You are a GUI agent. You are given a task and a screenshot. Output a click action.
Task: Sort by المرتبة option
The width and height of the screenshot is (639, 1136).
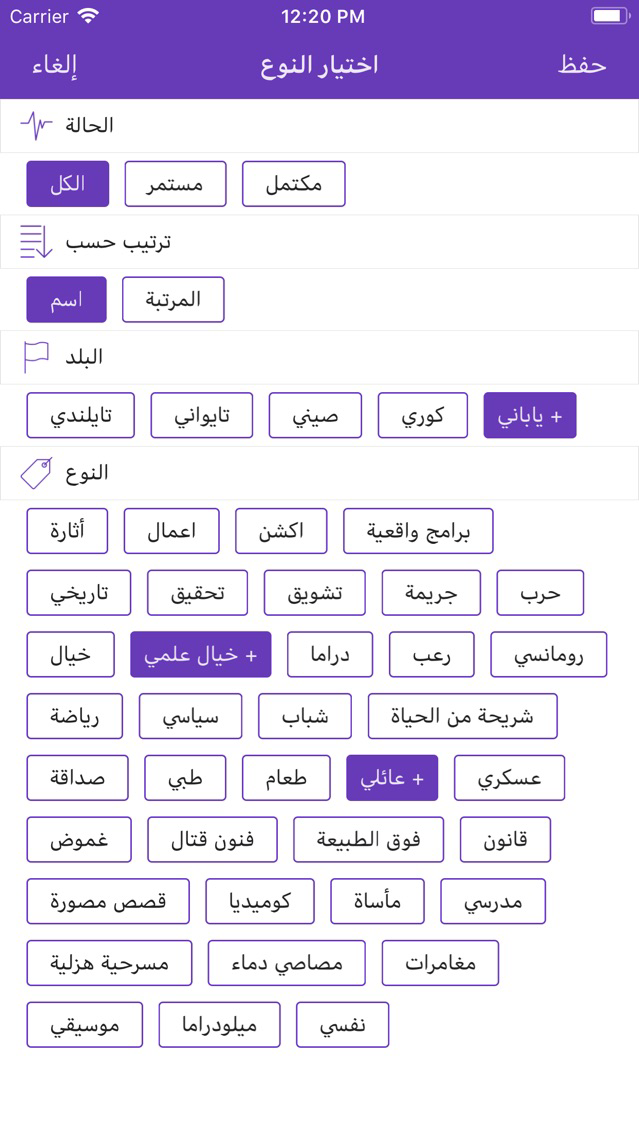pyautogui.click(x=173, y=299)
